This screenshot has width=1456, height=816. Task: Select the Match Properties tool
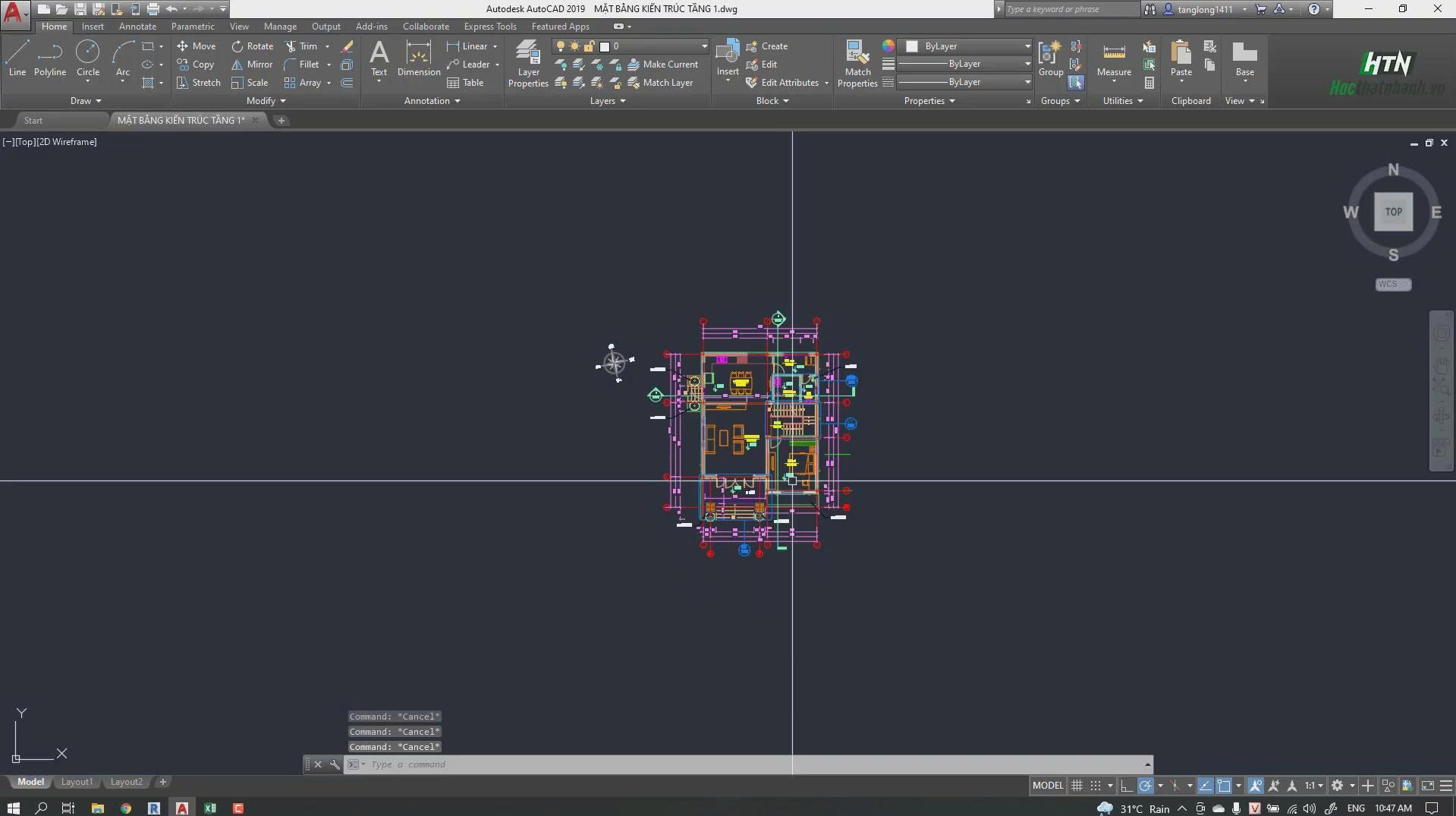(857, 64)
